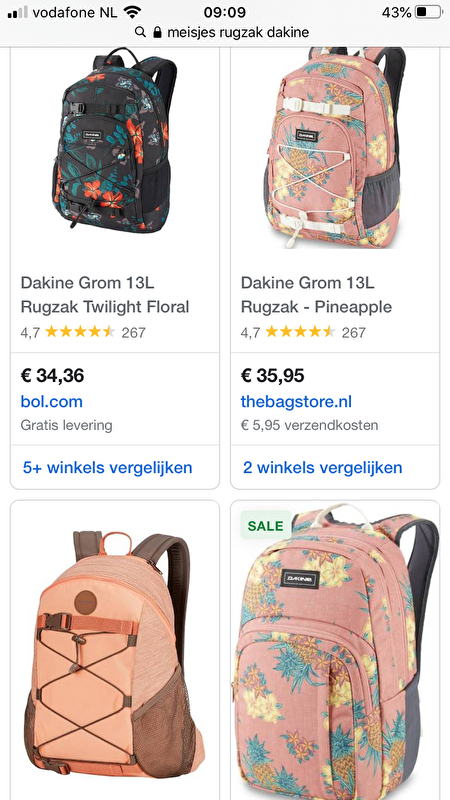The height and width of the screenshot is (800, 450).
Task: Tap the green SALE badge
Action: [x=265, y=526]
